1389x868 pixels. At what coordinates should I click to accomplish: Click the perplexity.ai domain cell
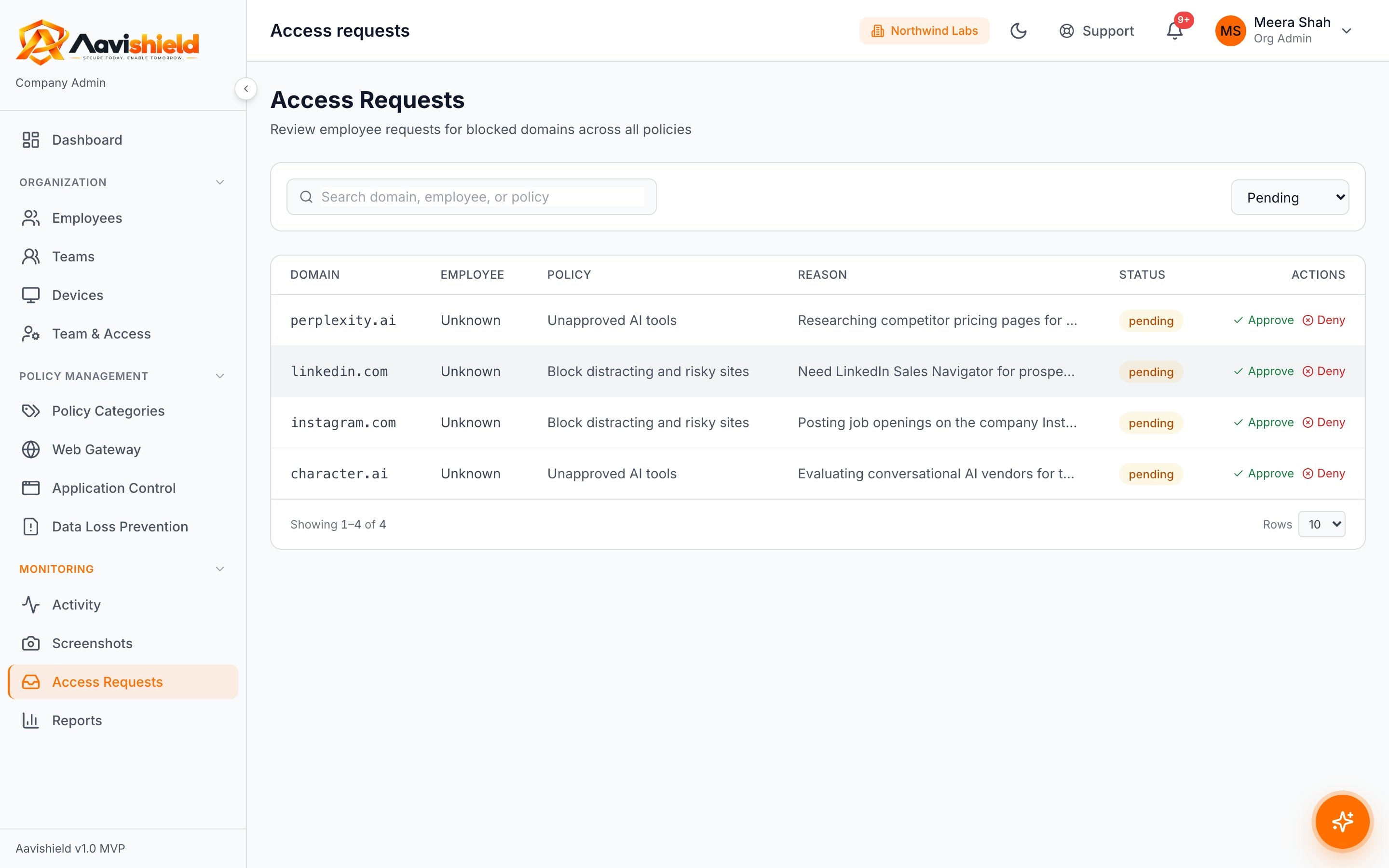[x=343, y=320]
